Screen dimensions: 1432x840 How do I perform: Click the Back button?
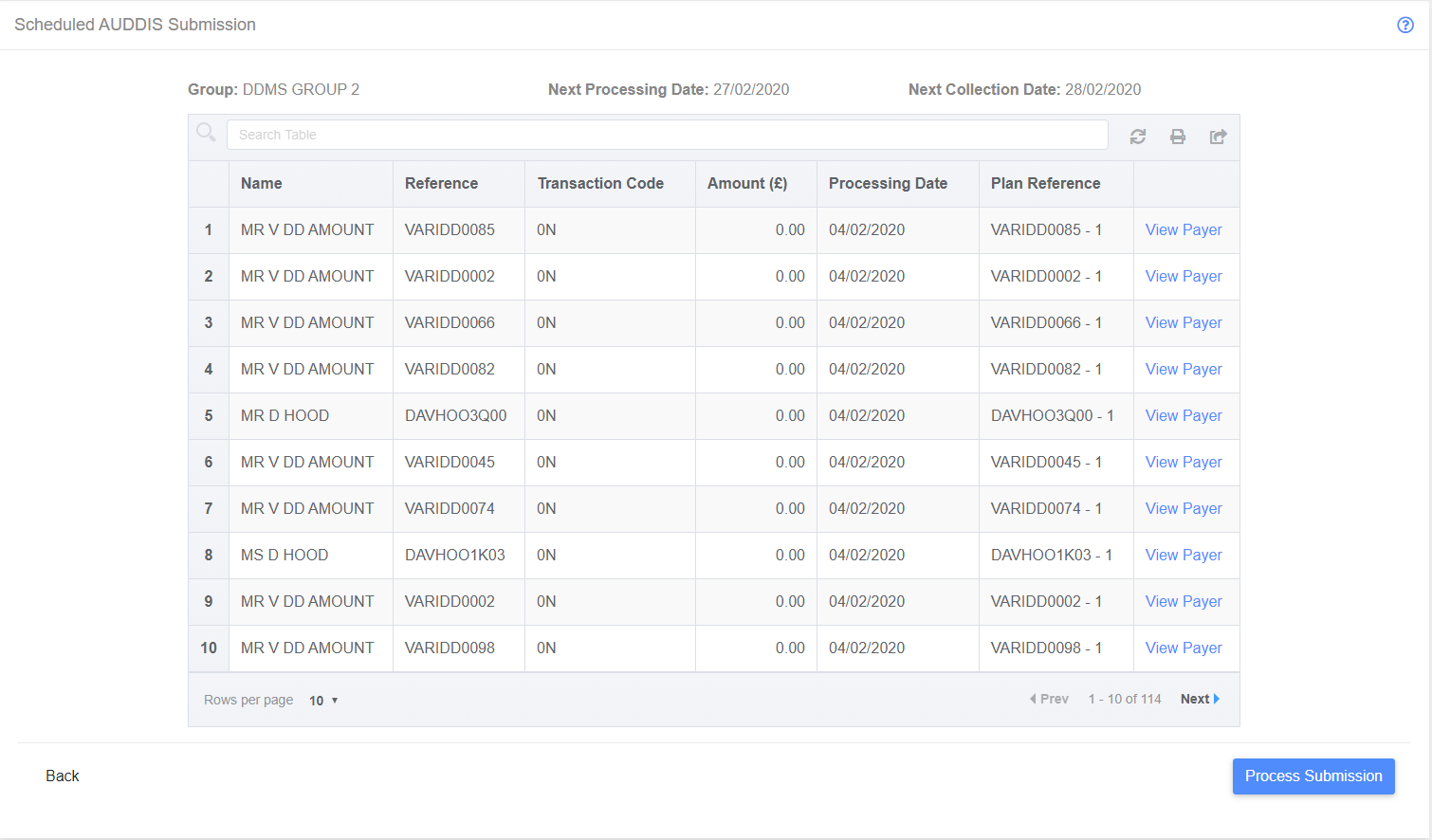[x=63, y=776]
